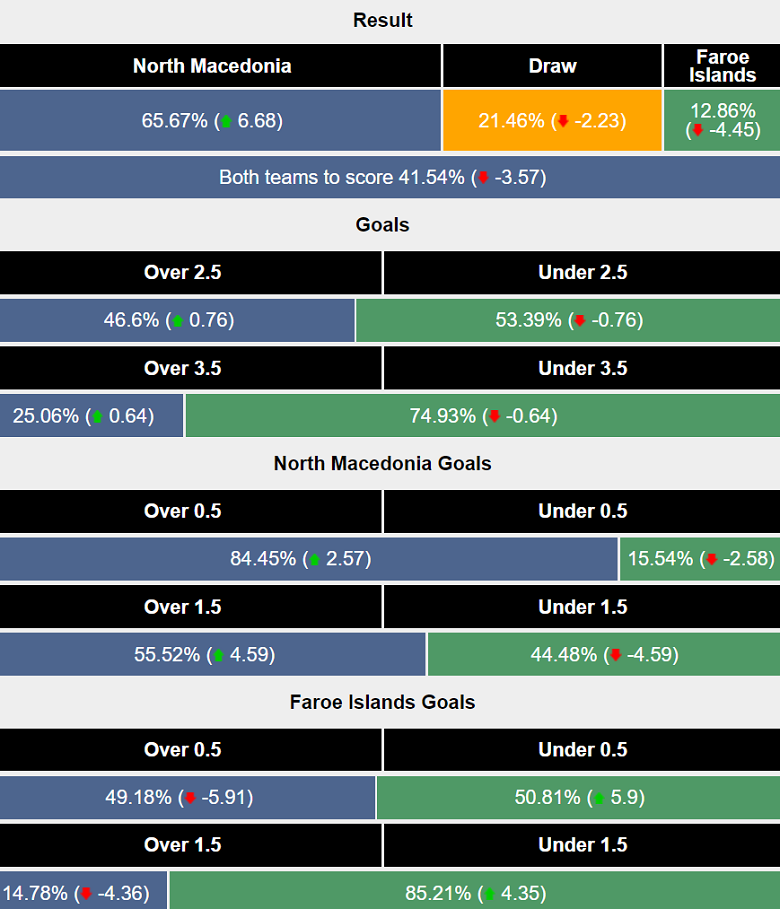Select the Faroe Islands result header
The image size is (780, 909).
pyautogui.click(x=722, y=66)
